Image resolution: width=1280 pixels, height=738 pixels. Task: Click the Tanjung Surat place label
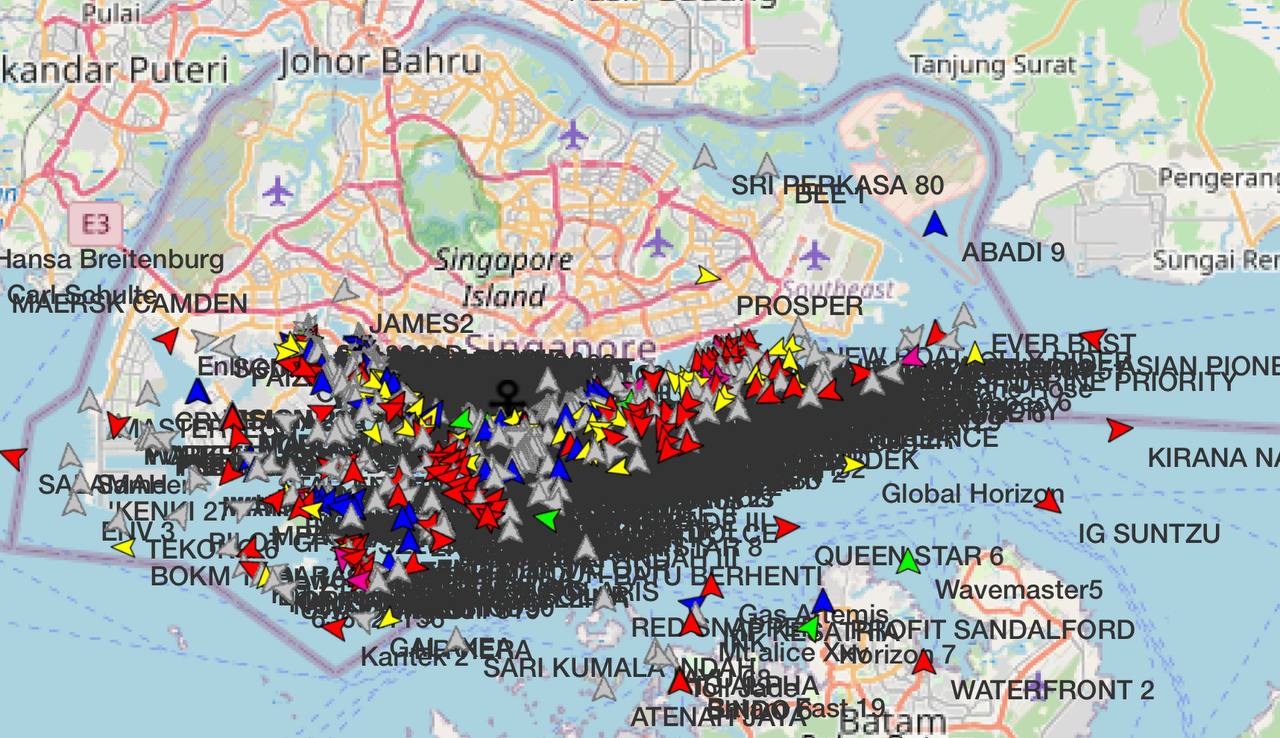click(x=993, y=66)
